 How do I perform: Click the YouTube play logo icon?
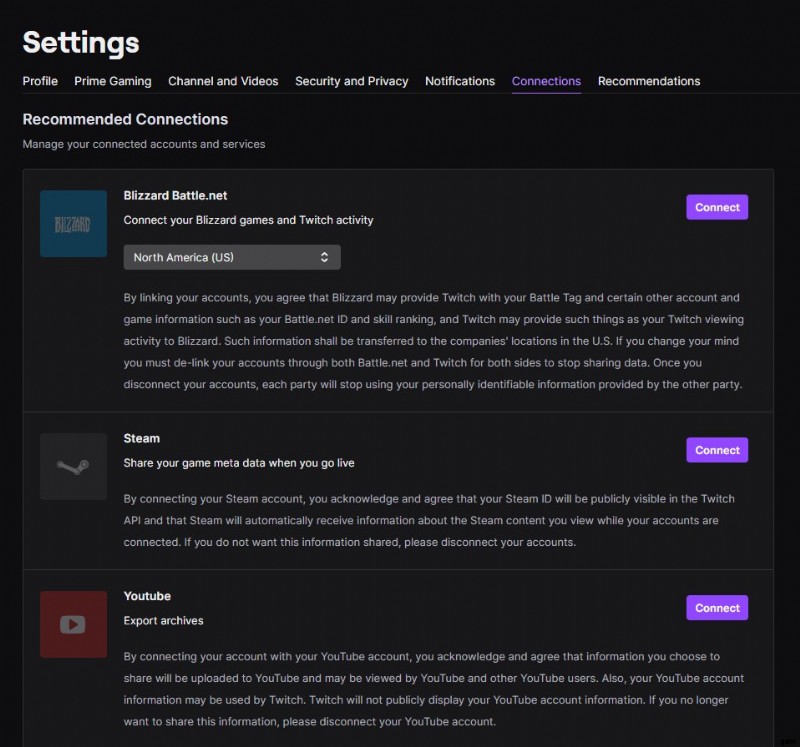coord(73,624)
